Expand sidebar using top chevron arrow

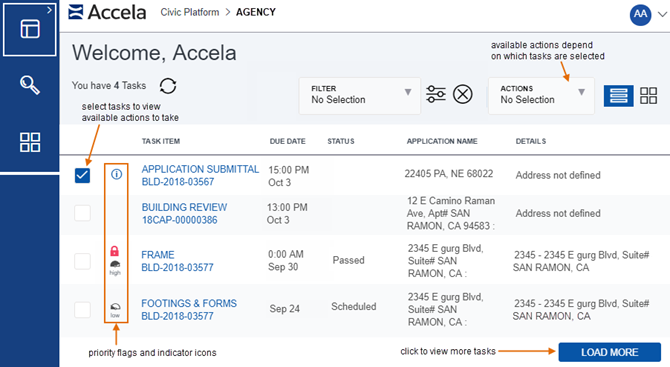(x=50, y=10)
